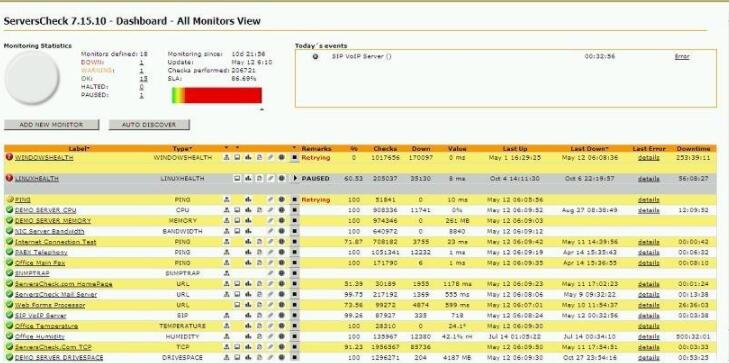Pause the PABX Telephony monitor
Viewport: 729px width, 363px height.
tap(294, 252)
